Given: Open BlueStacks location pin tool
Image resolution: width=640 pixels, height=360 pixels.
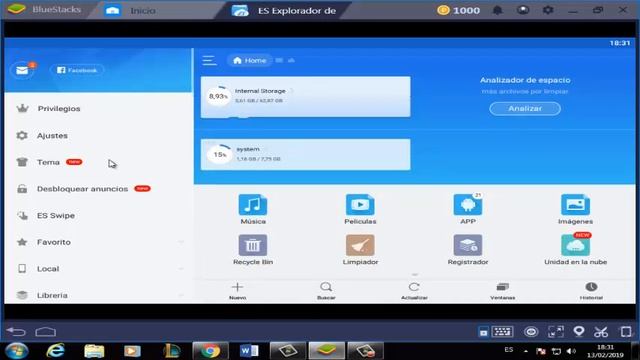Looking at the screenshot, I should [x=579, y=332].
